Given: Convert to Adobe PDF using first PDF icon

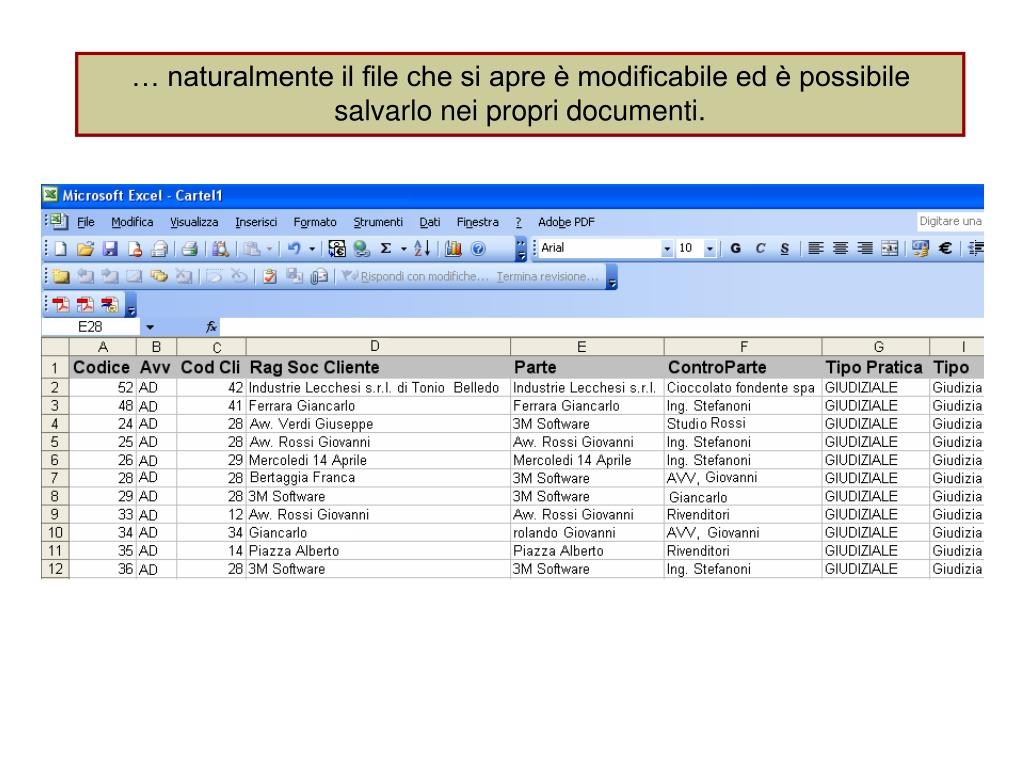Looking at the screenshot, I should point(61,305).
